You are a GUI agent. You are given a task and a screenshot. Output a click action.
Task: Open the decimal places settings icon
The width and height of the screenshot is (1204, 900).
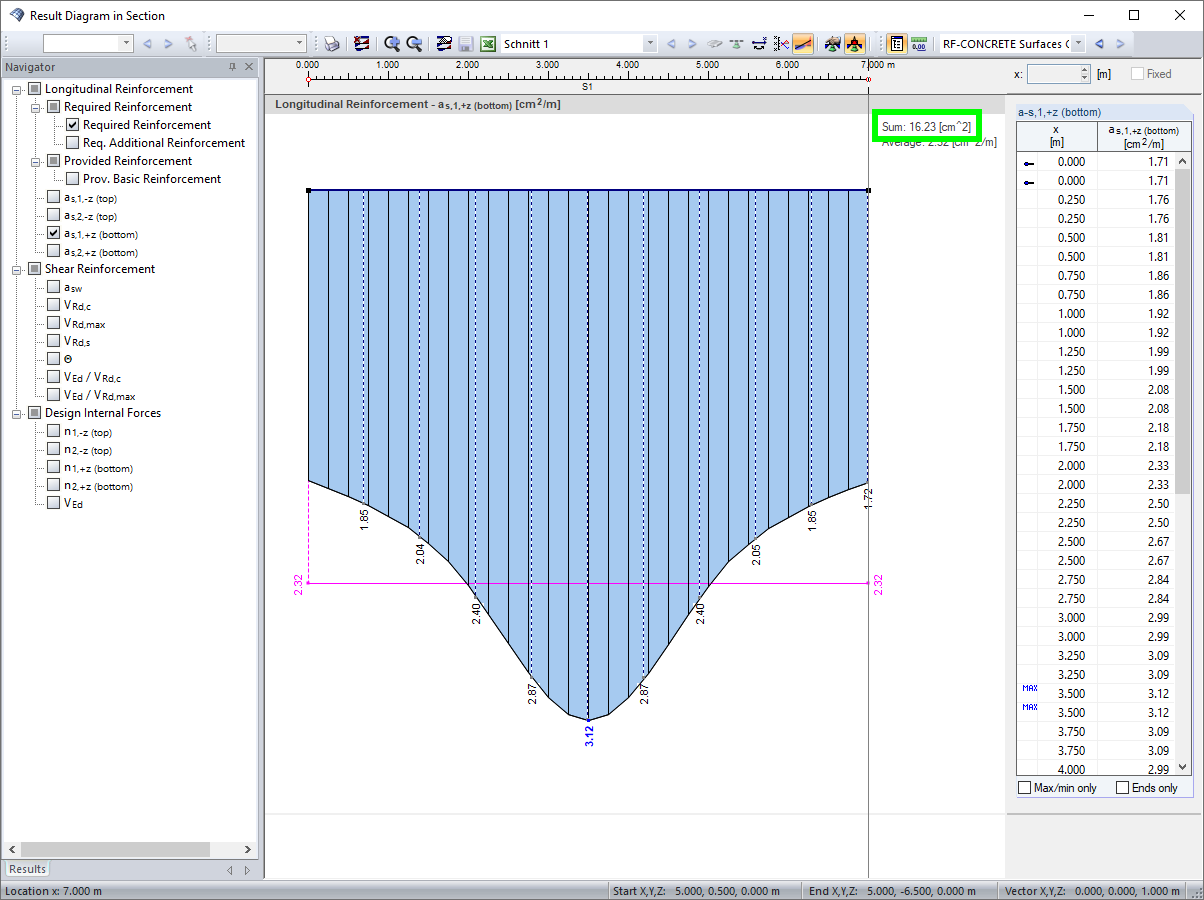tap(919, 43)
